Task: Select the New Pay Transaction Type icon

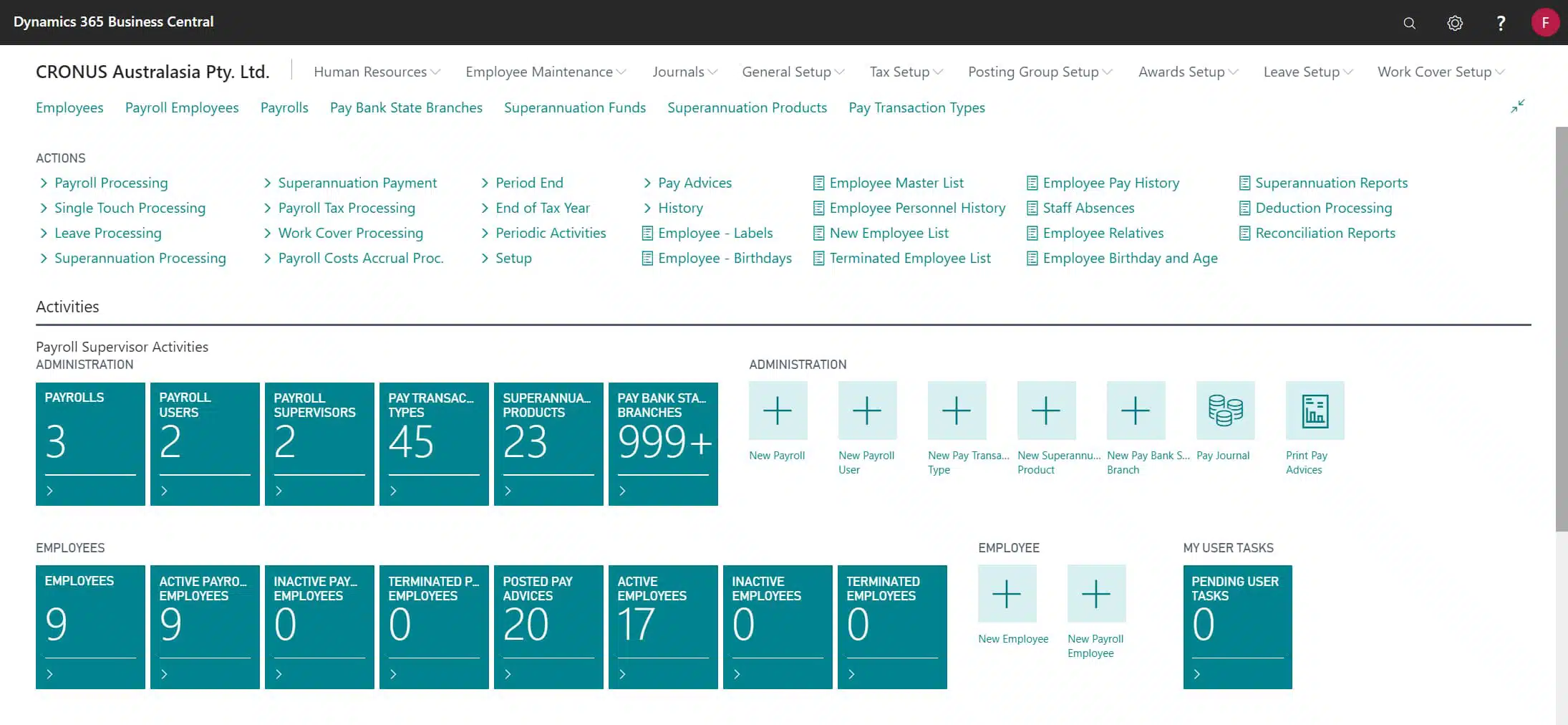Action: click(x=956, y=410)
